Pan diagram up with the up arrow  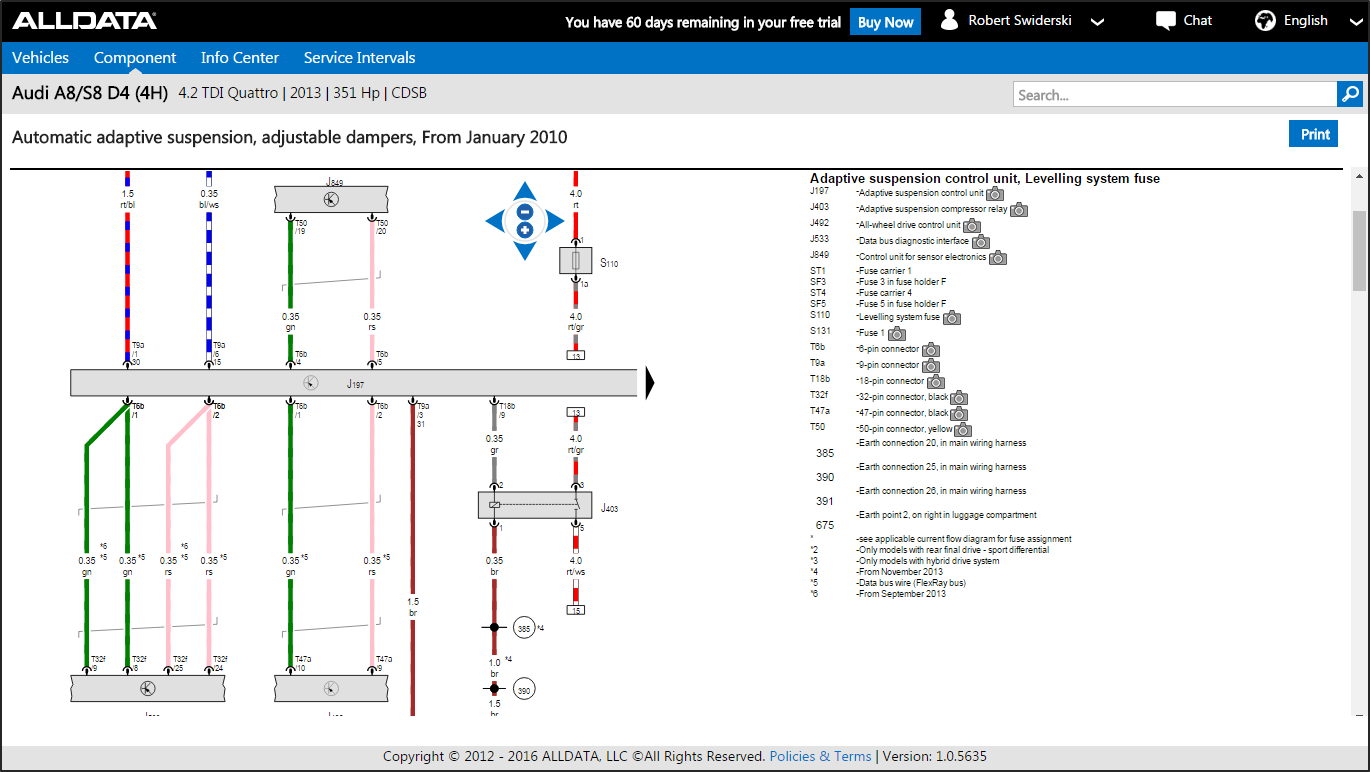click(524, 190)
